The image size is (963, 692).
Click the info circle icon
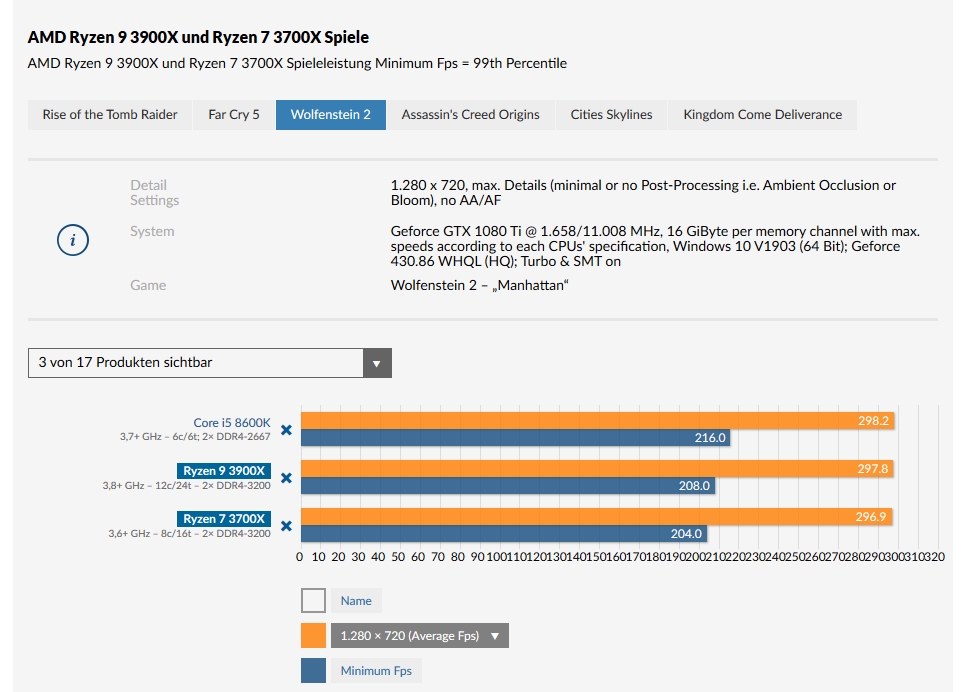pos(73,239)
